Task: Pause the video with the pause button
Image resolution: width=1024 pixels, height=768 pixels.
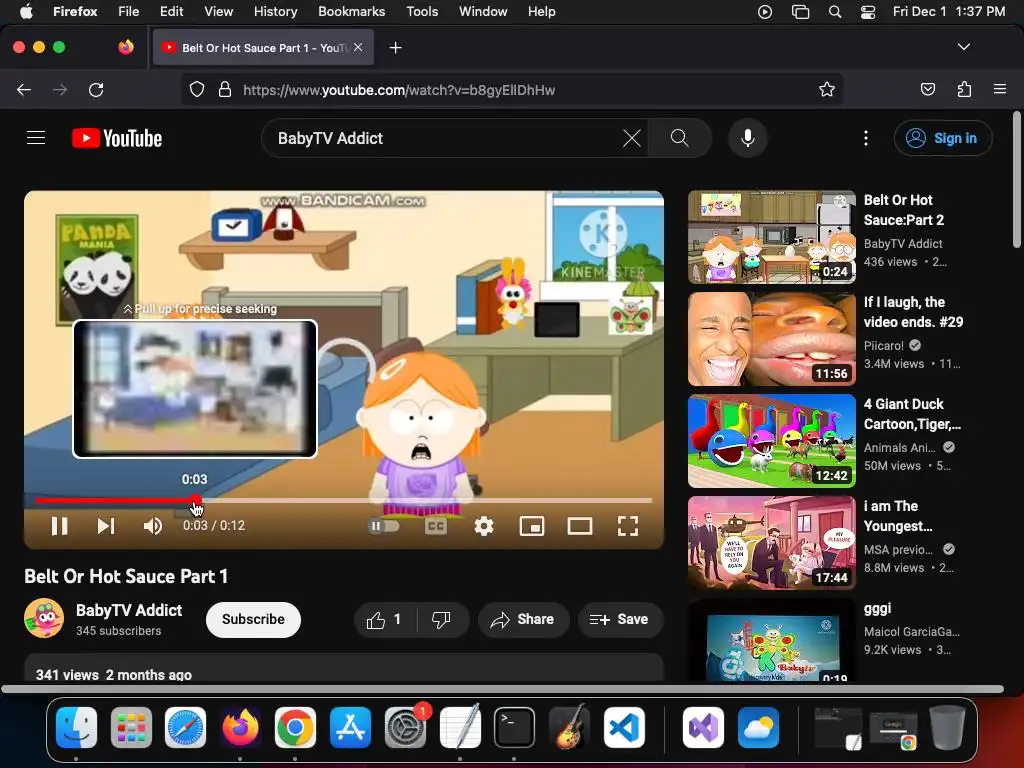Action: pyautogui.click(x=59, y=526)
